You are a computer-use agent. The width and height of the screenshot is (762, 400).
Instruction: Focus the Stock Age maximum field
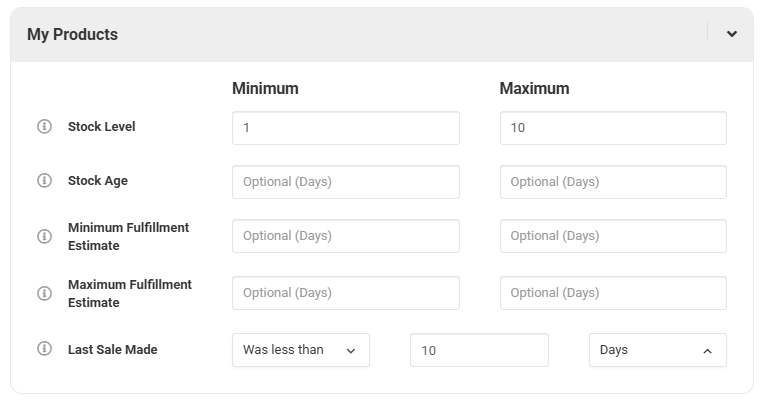click(612, 182)
